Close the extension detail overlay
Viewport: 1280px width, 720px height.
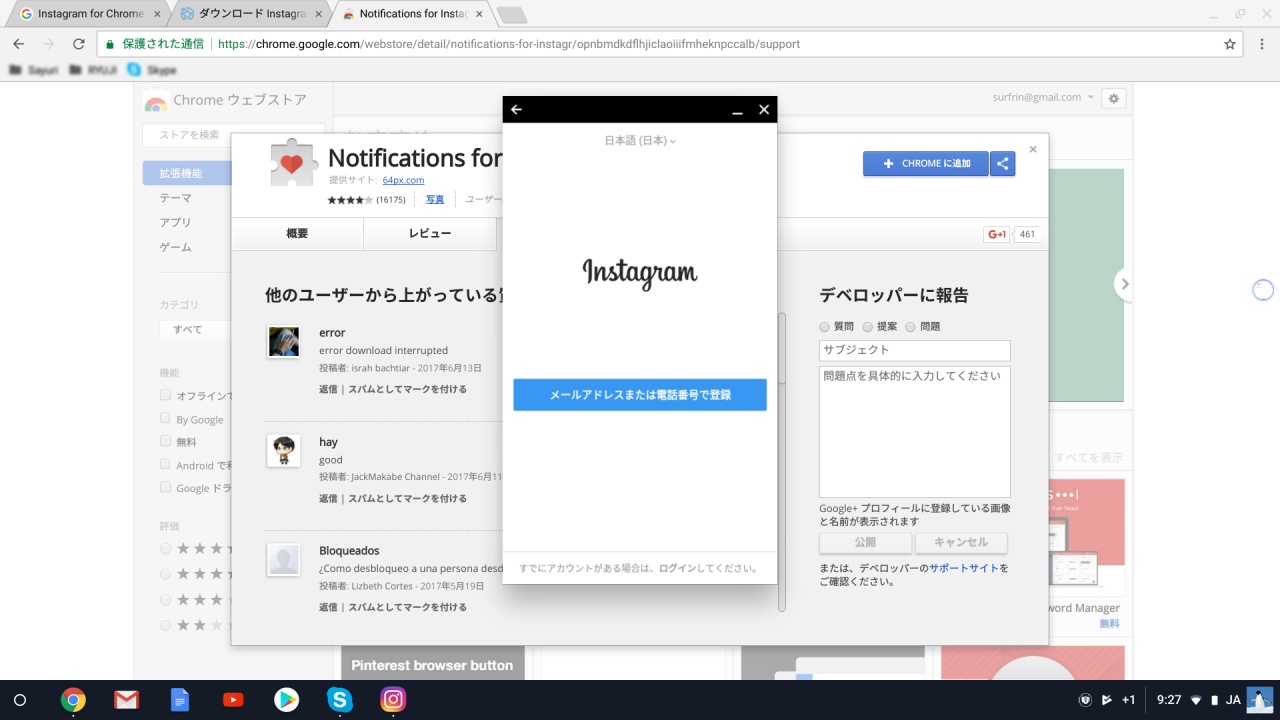(x=1033, y=149)
